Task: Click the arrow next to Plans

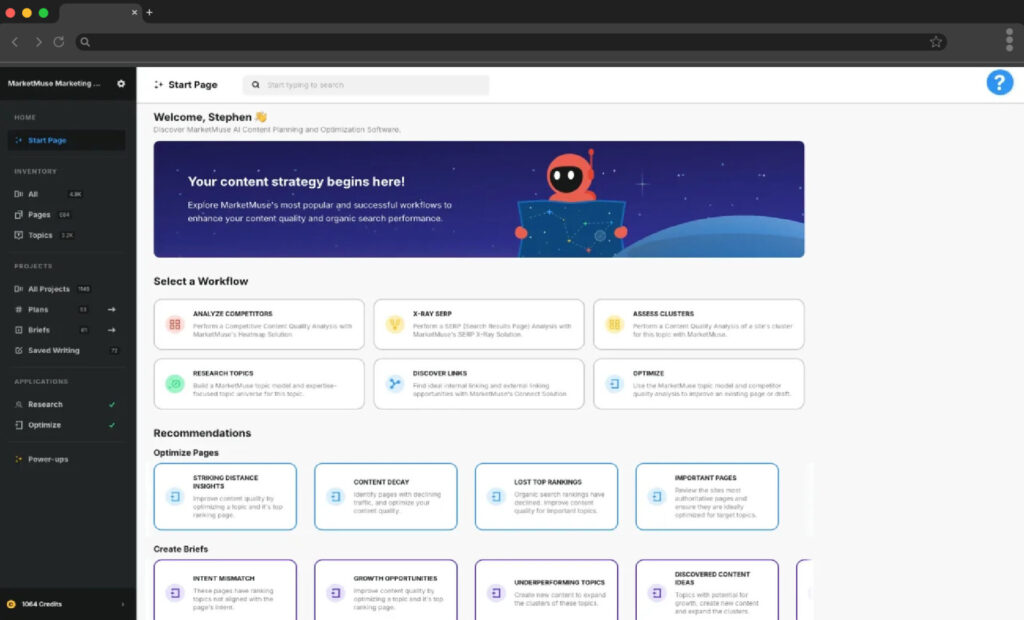Action: coord(112,310)
